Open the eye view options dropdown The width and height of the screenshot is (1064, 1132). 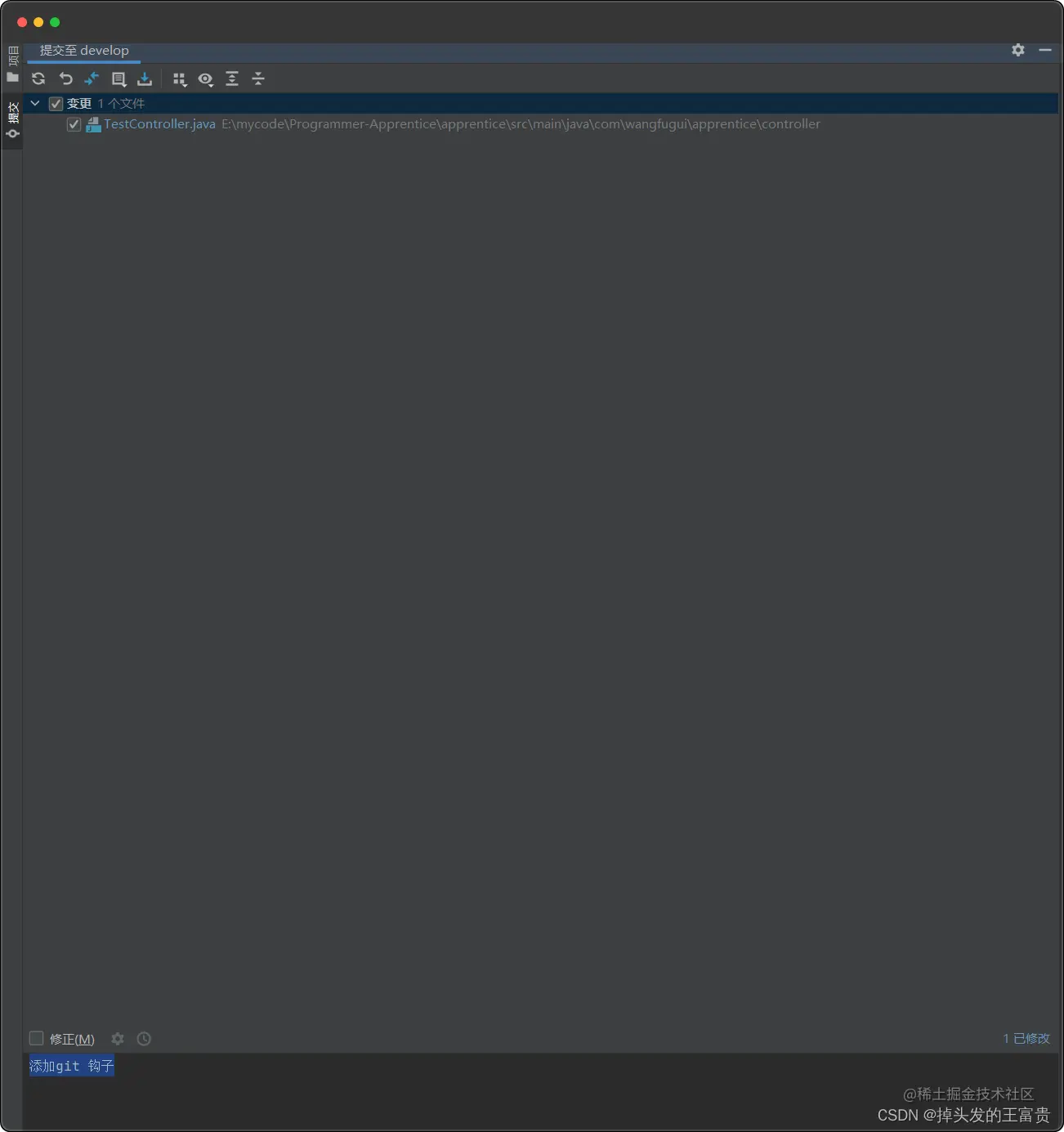(206, 79)
